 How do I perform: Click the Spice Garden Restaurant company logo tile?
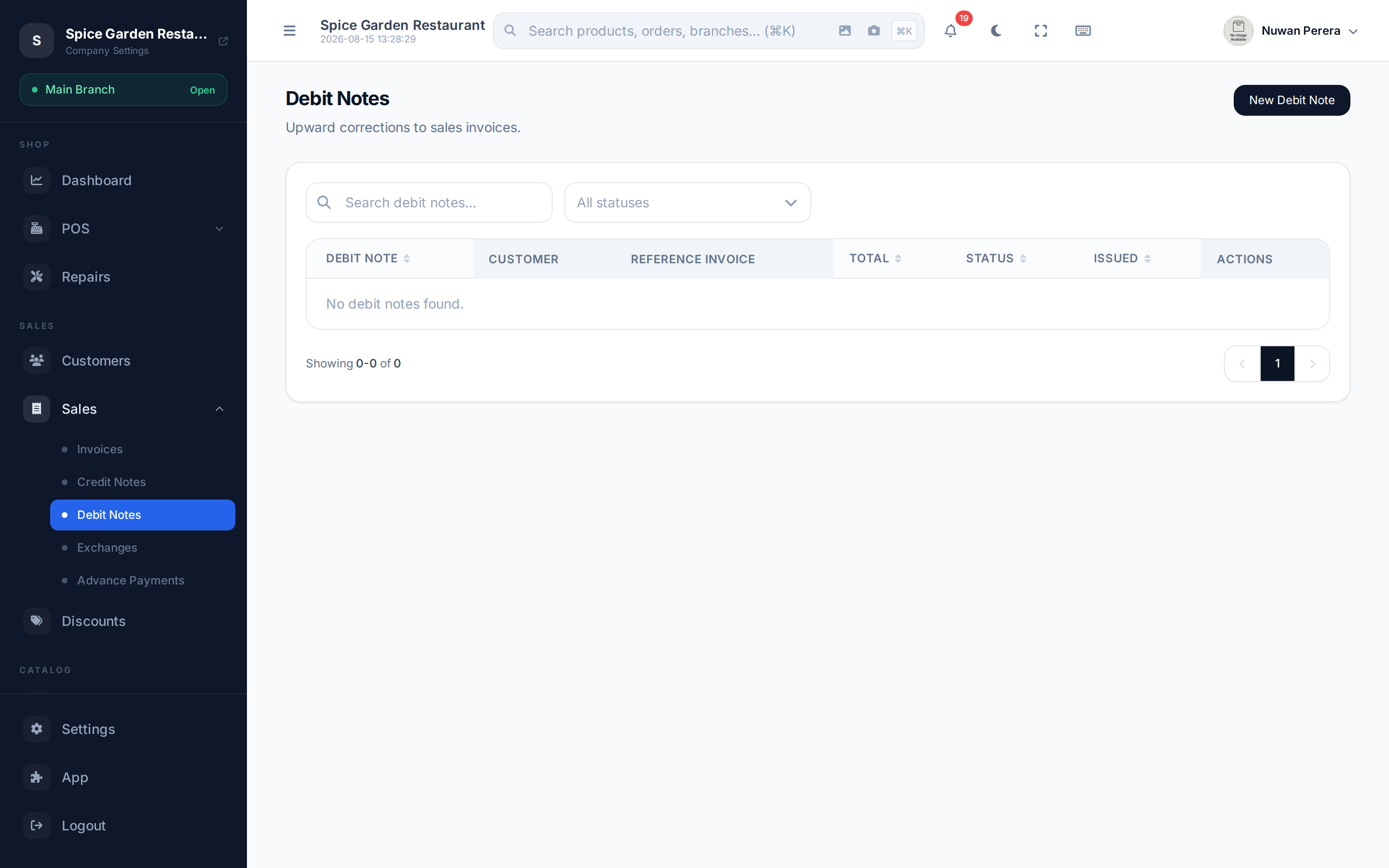click(37, 41)
